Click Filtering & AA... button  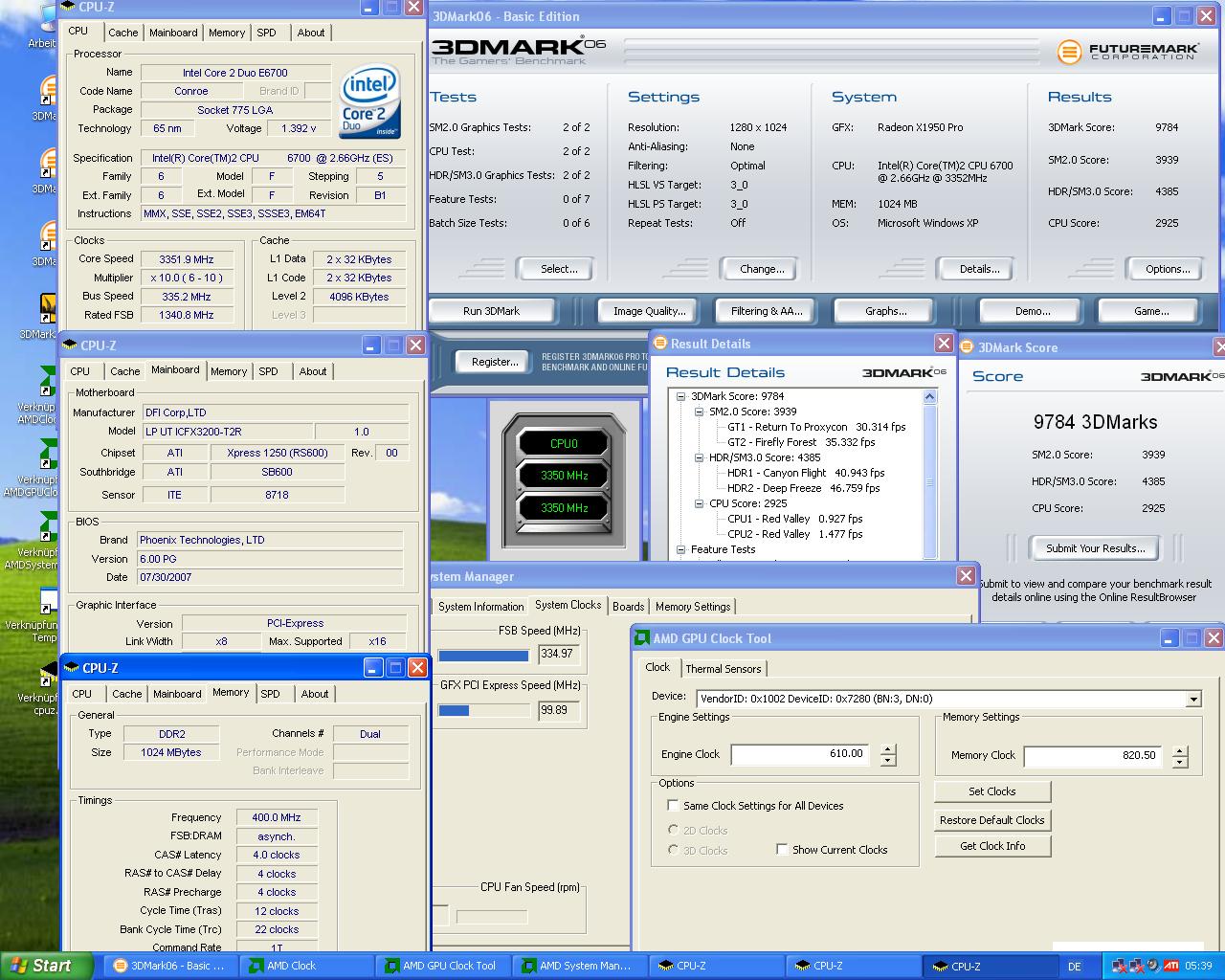pyautogui.click(x=767, y=311)
